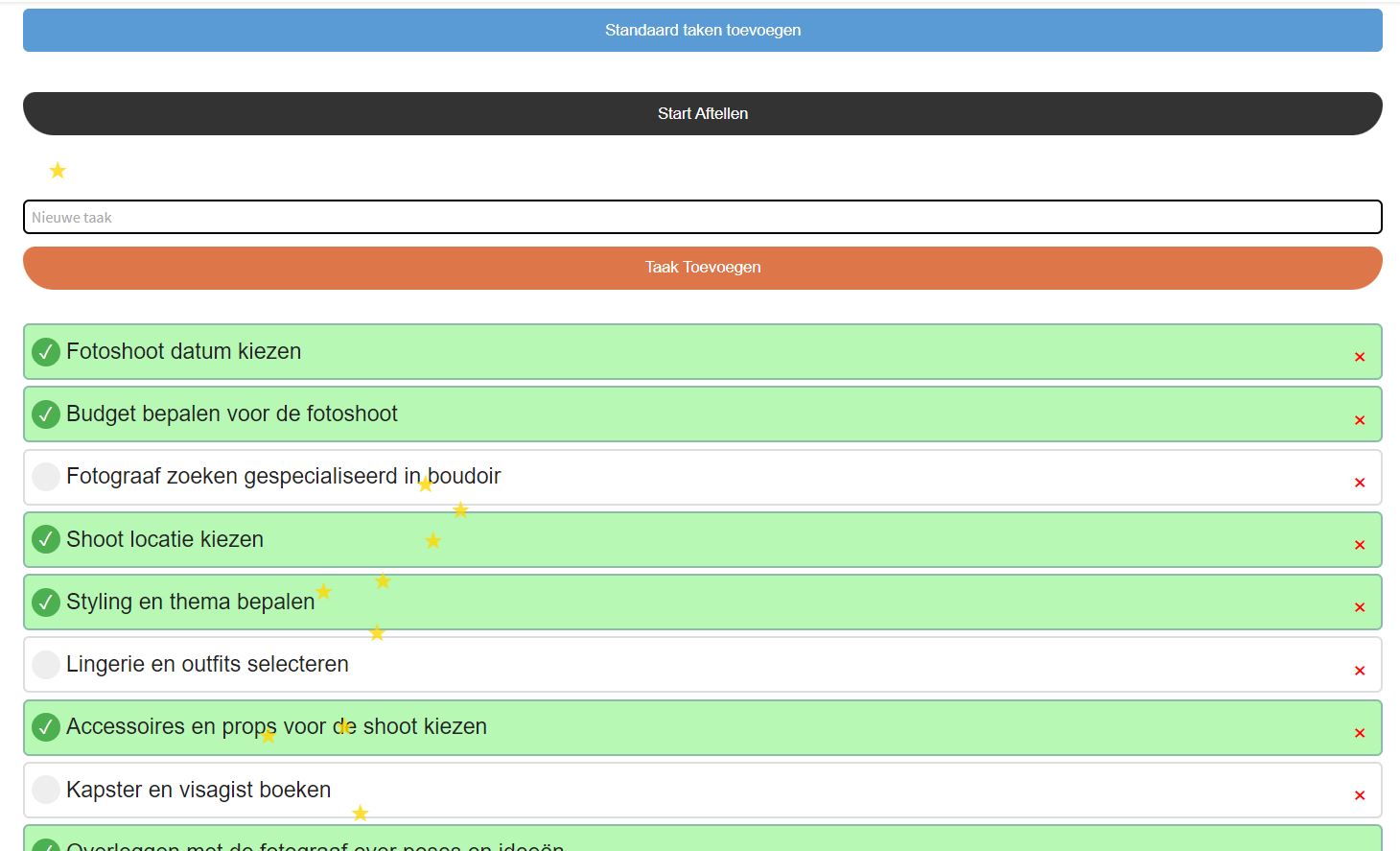Delete Budget bepalen task with red X
This screenshot has height=851, width=1400.
click(x=1360, y=420)
